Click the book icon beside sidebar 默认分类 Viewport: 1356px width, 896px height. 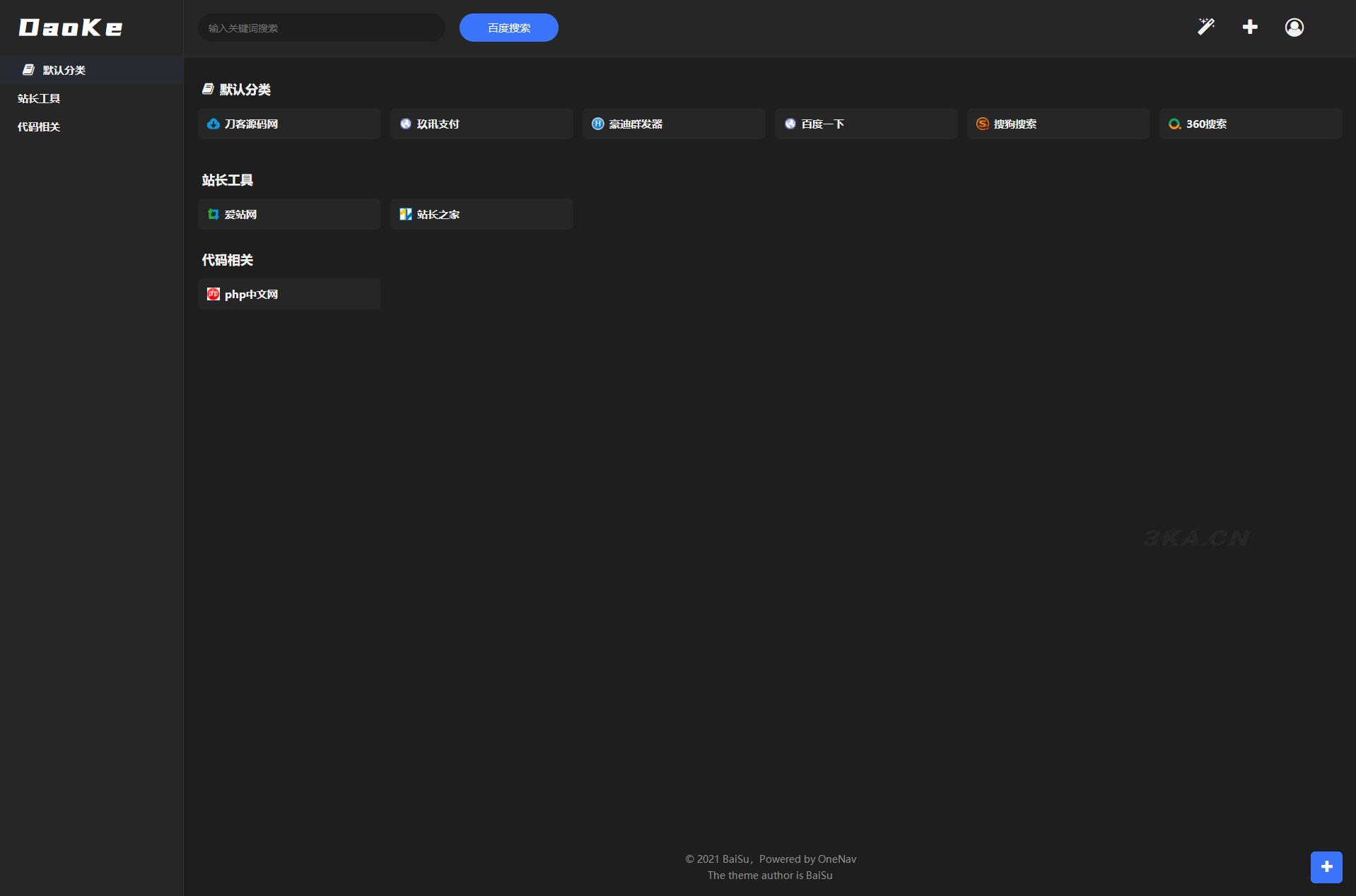pos(28,69)
